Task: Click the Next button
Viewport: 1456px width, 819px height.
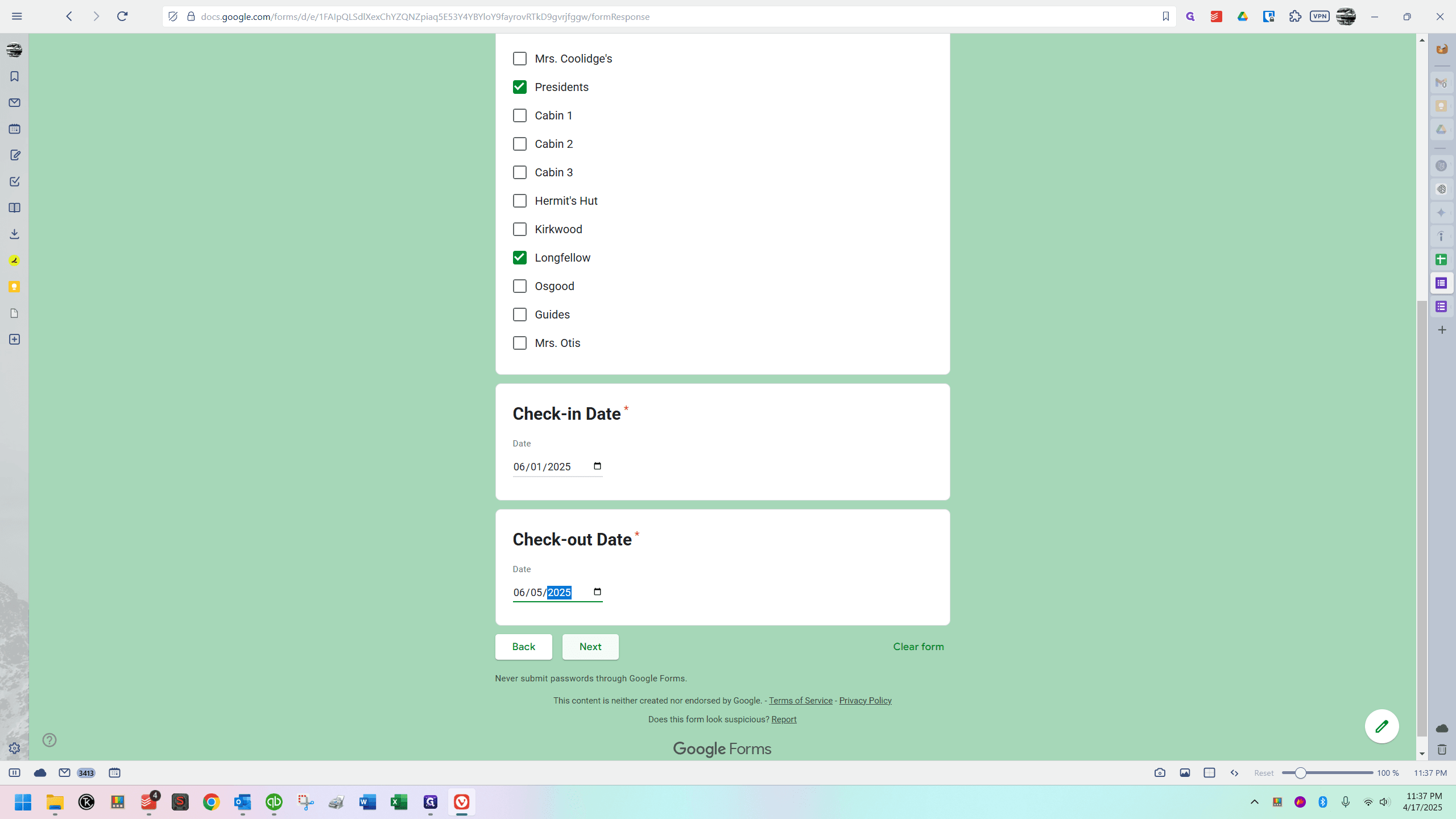Action: tap(590, 647)
